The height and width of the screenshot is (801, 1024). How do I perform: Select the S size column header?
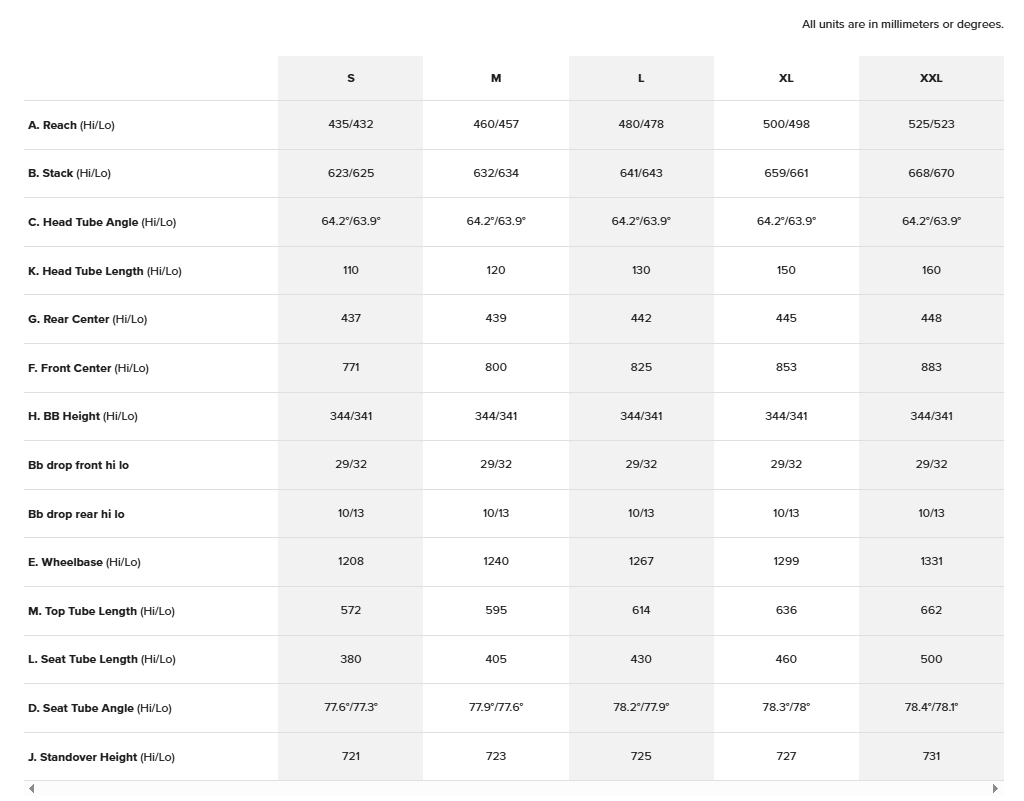coord(350,78)
